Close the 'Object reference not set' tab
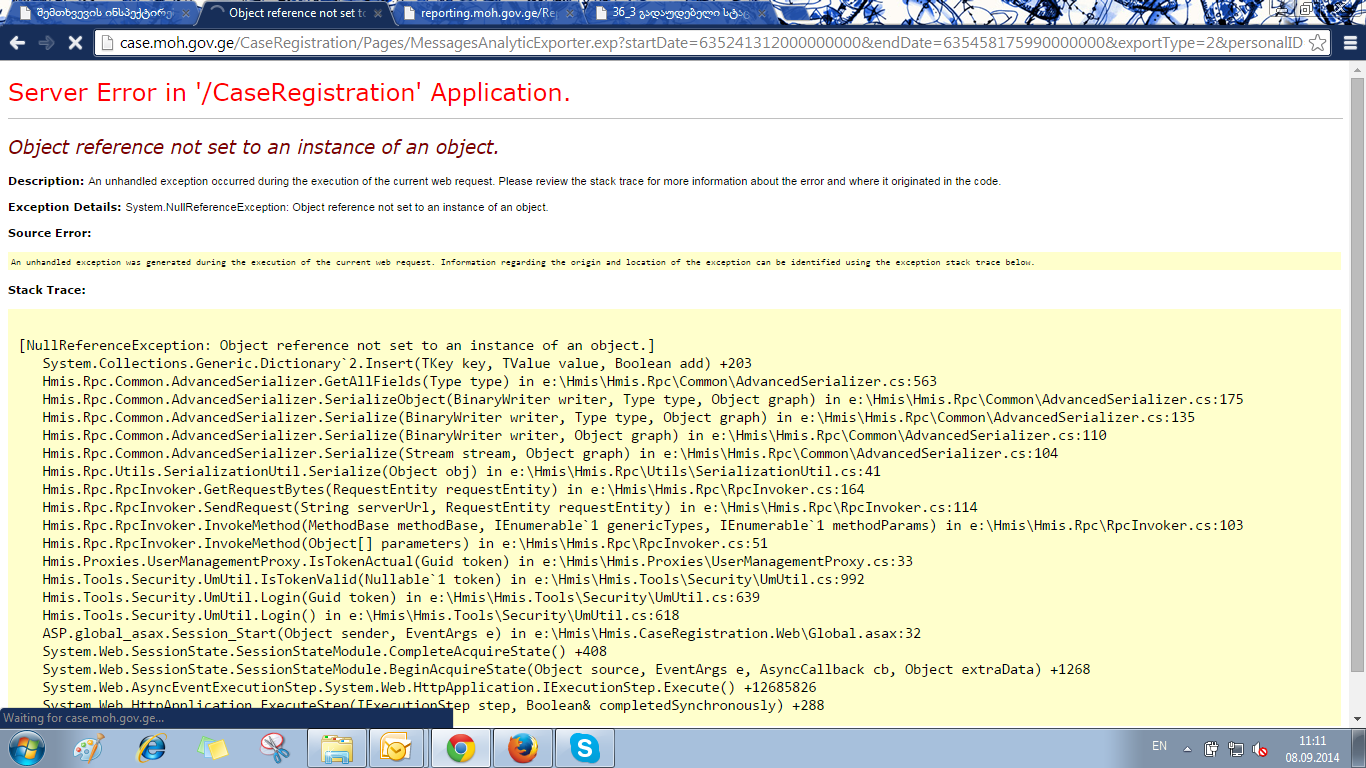This screenshot has height=768, width=1366. 378,13
